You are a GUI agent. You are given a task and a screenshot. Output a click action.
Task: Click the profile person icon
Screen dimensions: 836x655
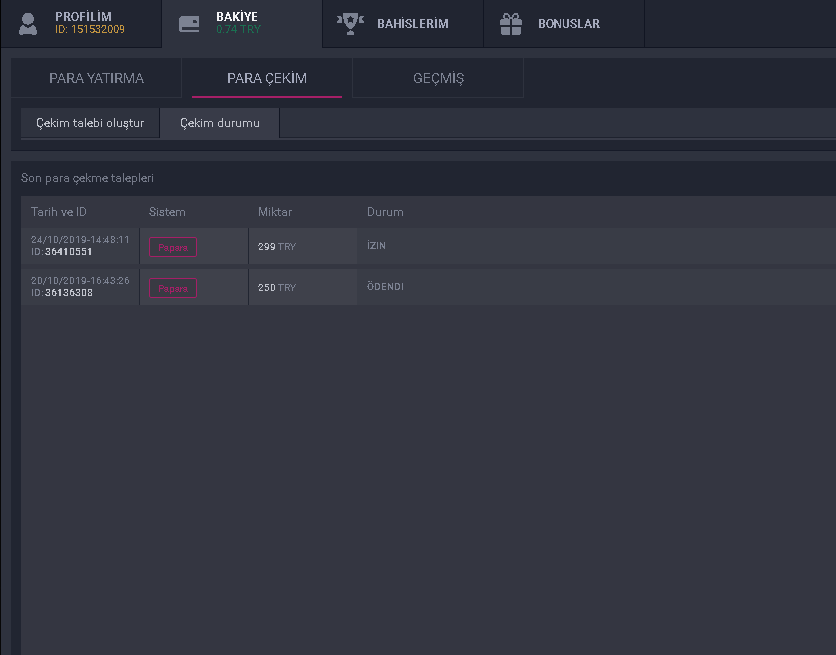(28, 23)
